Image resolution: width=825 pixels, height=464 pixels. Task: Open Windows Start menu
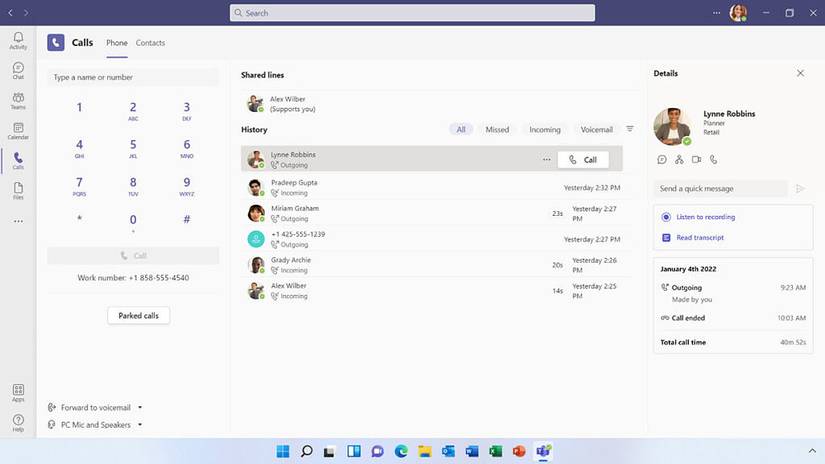pyautogui.click(x=283, y=451)
